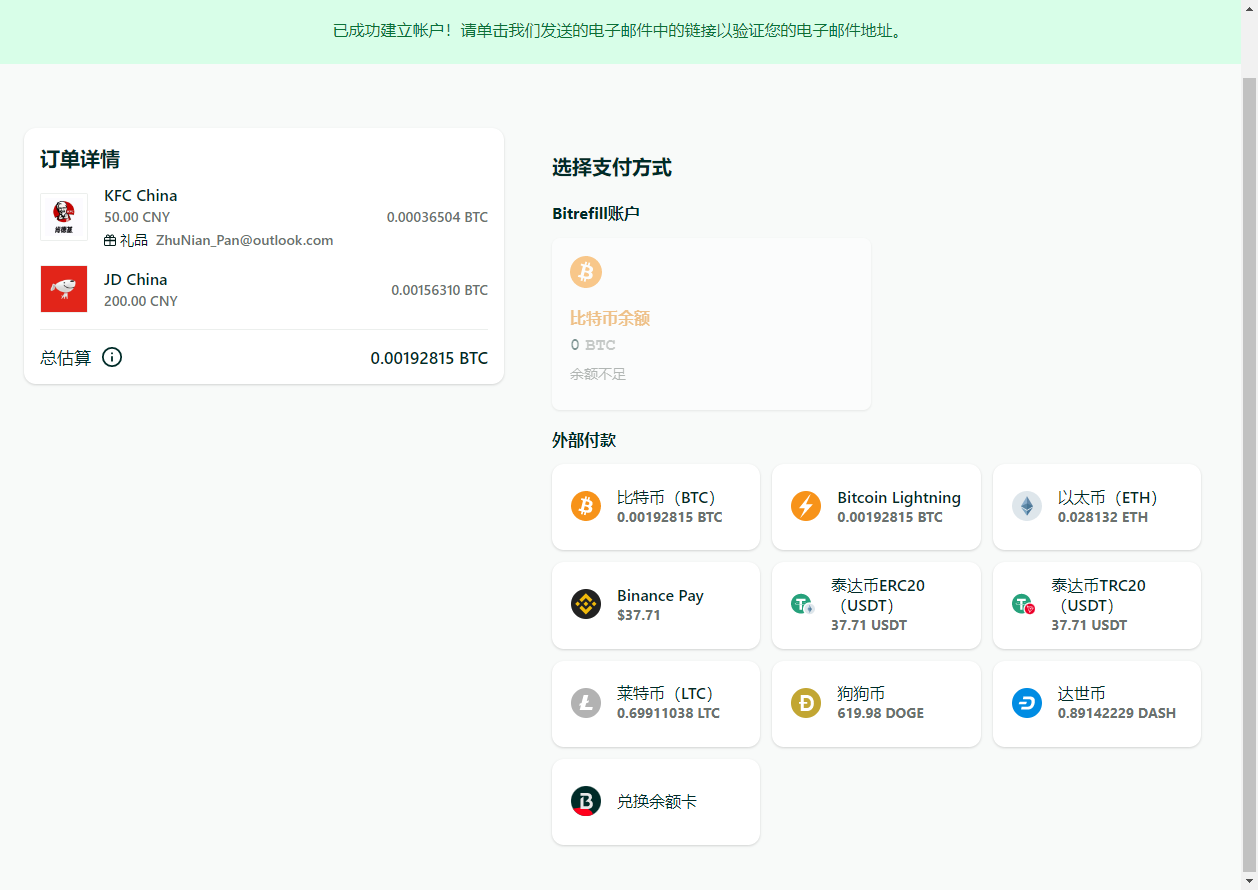Pay with 比特币（BTC）
The width and height of the screenshot is (1258, 890).
tap(656, 507)
